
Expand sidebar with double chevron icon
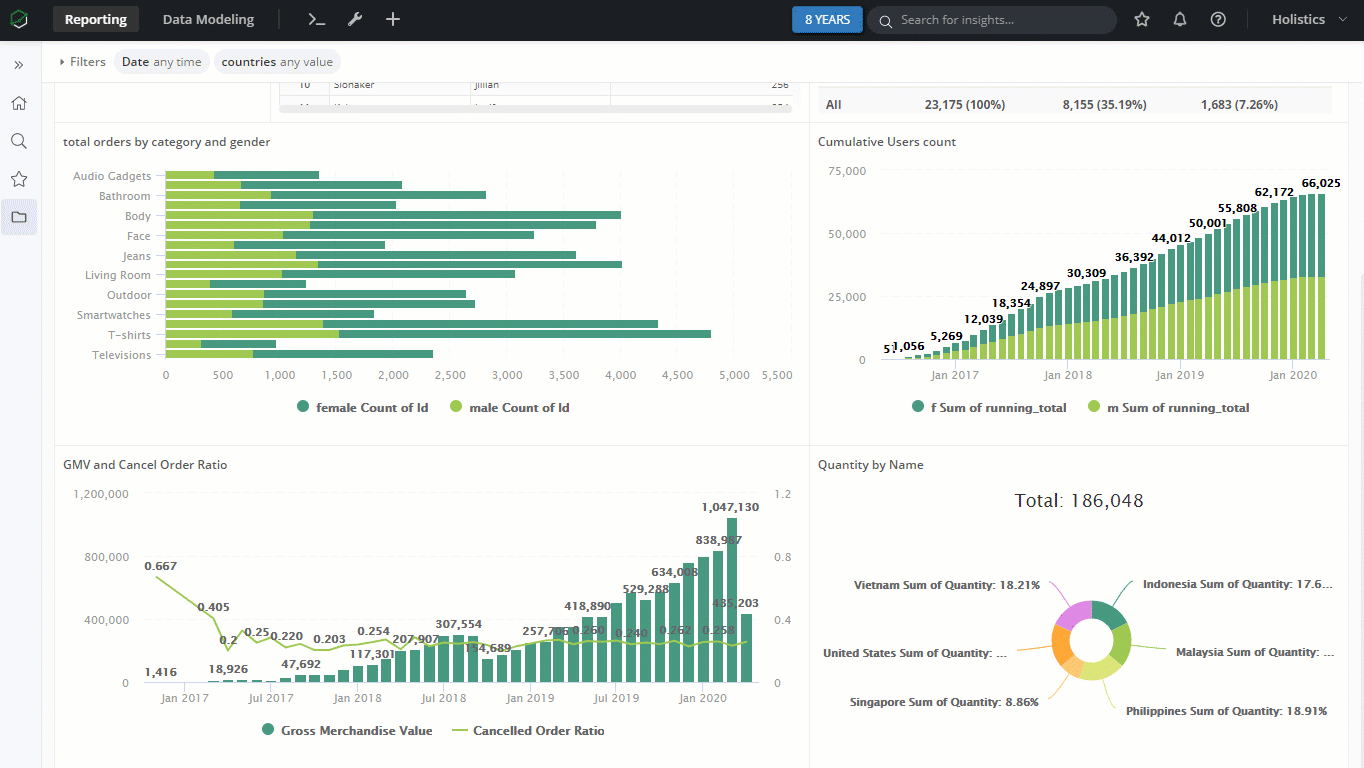click(19, 64)
